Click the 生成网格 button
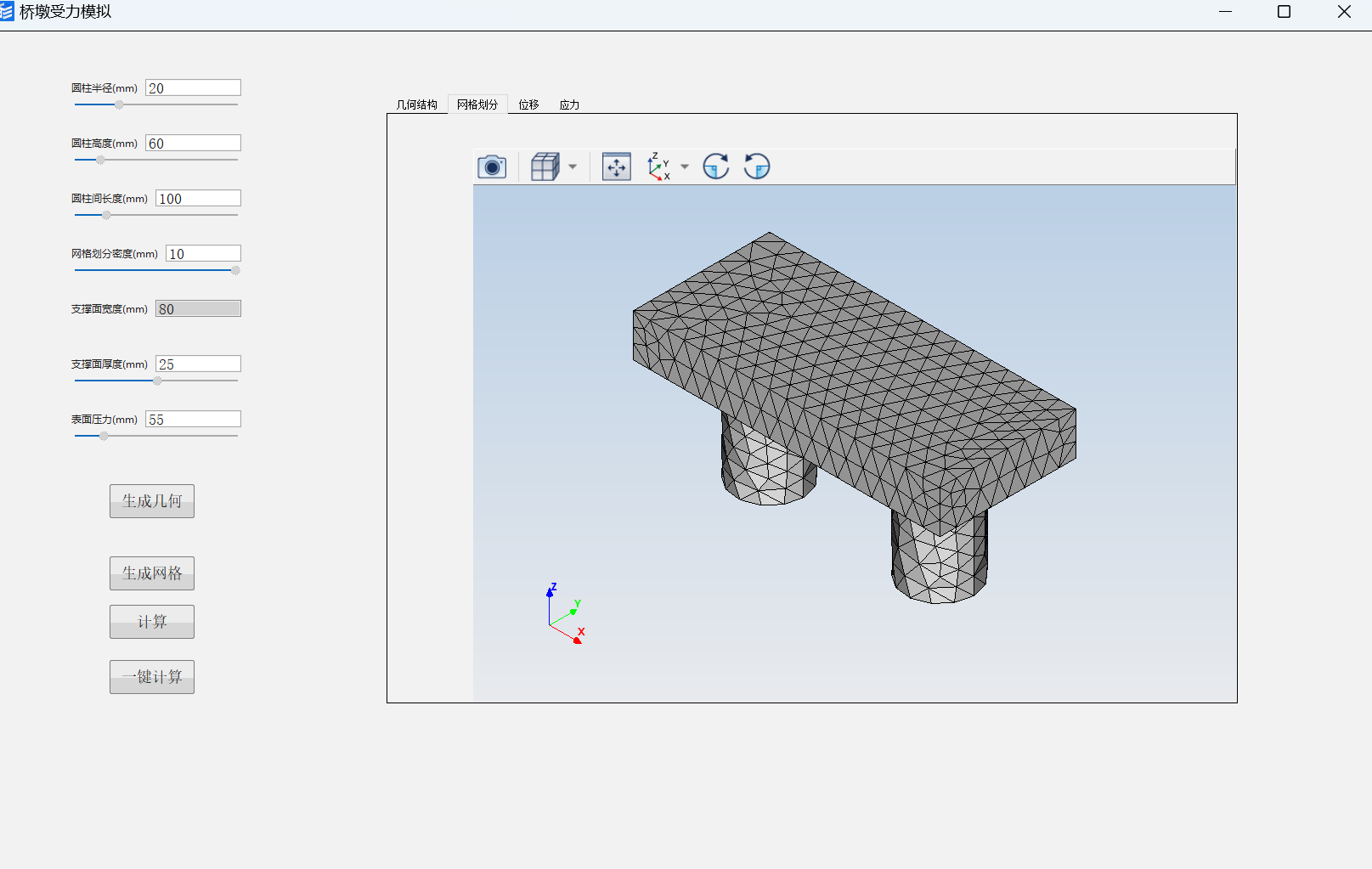Screen dimensions: 1372x869 (x=152, y=573)
